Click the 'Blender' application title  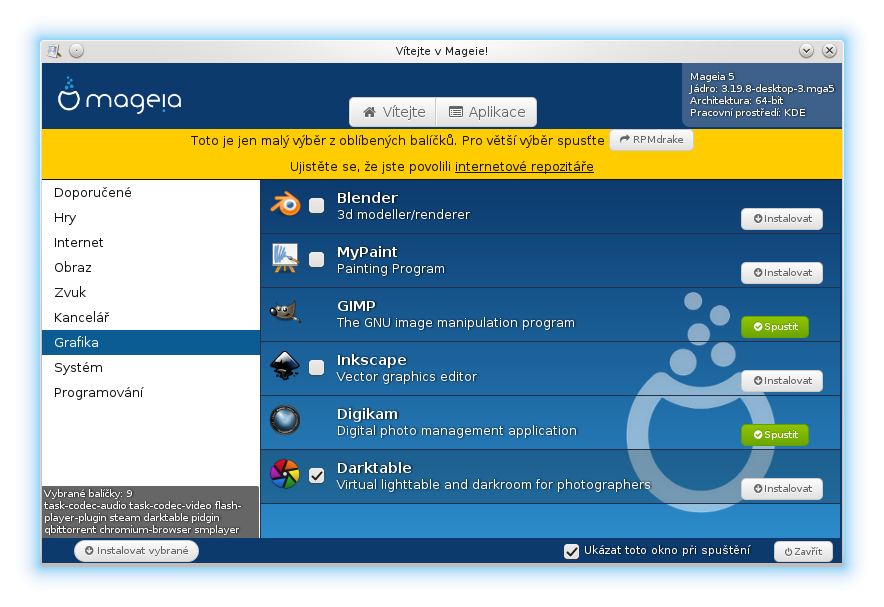point(367,198)
